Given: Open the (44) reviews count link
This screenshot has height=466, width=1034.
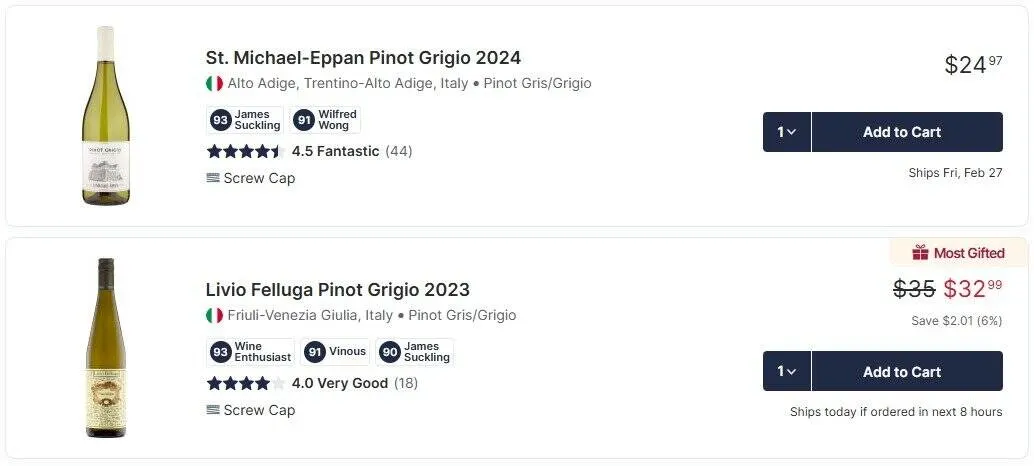Looking at the screenshot, I should pos(399,151).
